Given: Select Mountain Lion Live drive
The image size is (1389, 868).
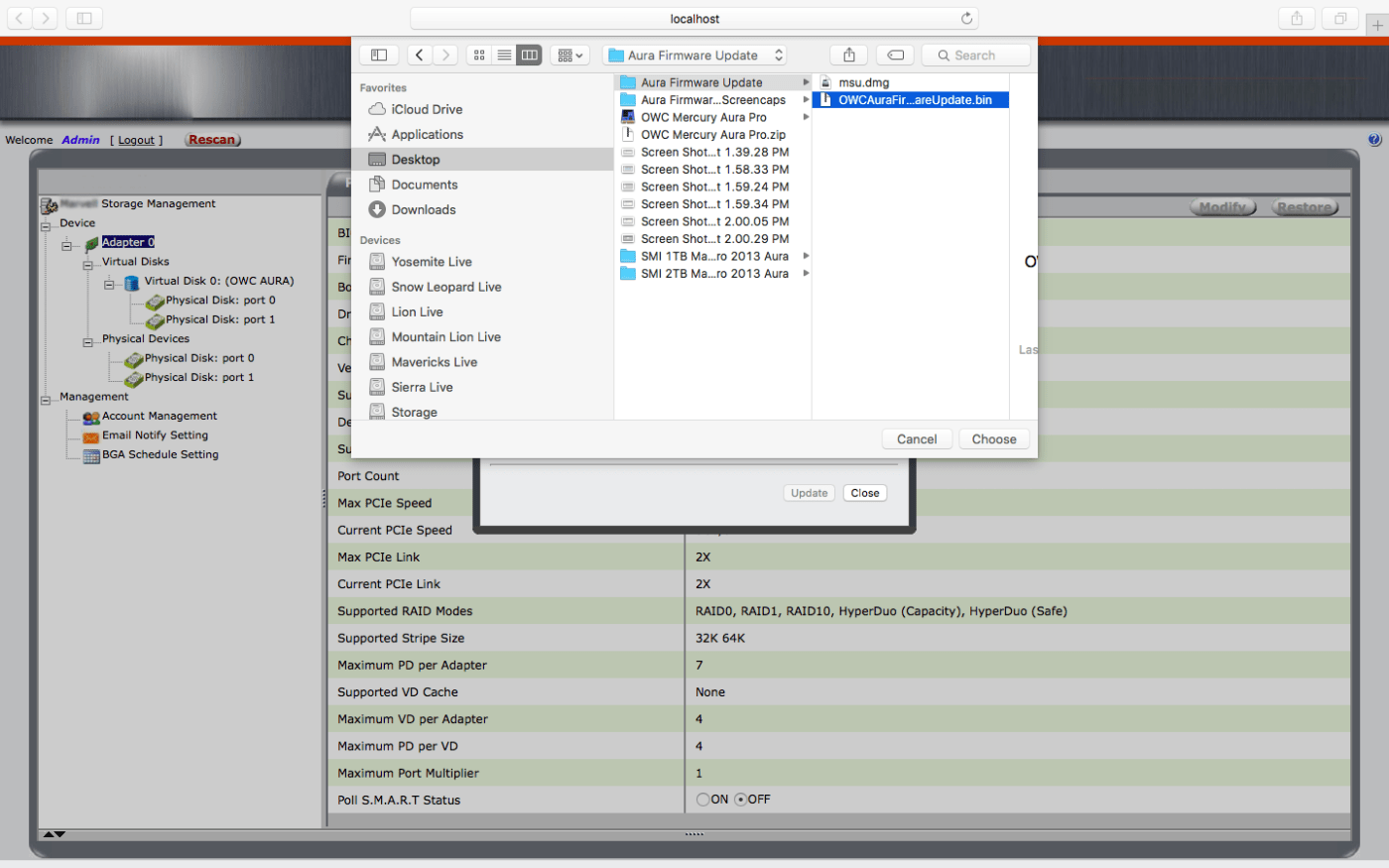Looking at the screenshot, I should (x=445, y=336).
